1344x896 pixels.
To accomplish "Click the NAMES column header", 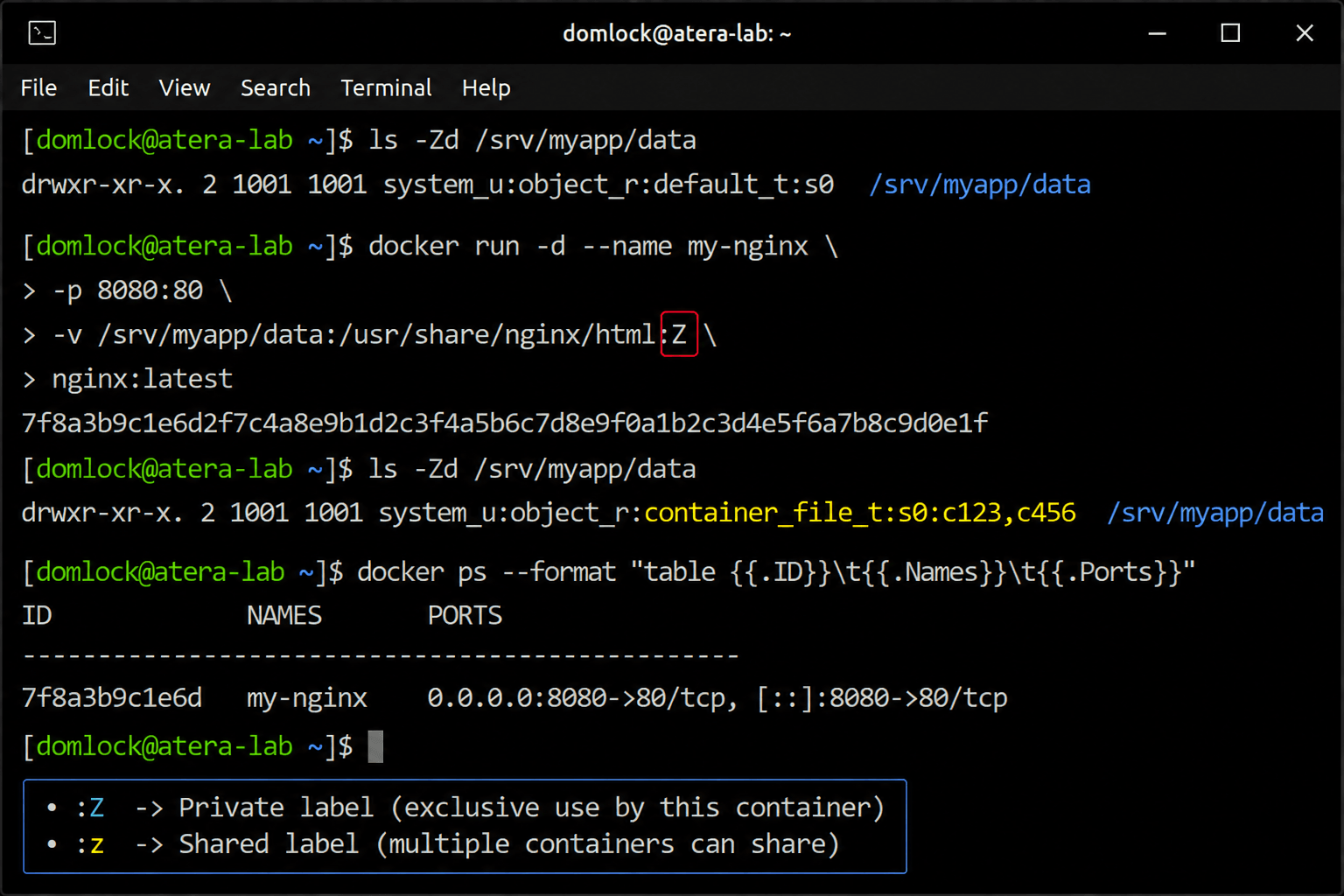I will point(283,616).
